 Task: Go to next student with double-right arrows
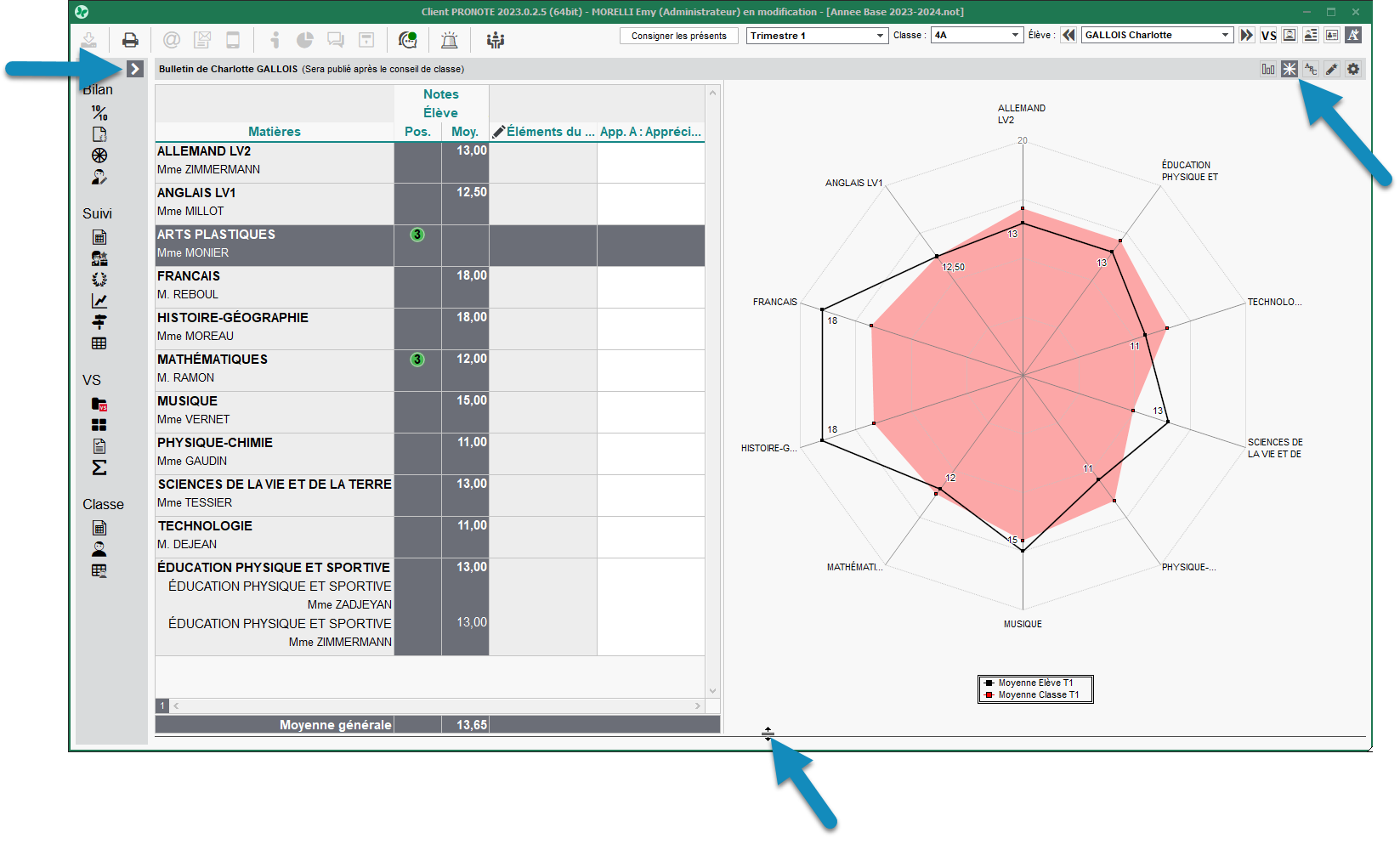[x=1246, y=35]
